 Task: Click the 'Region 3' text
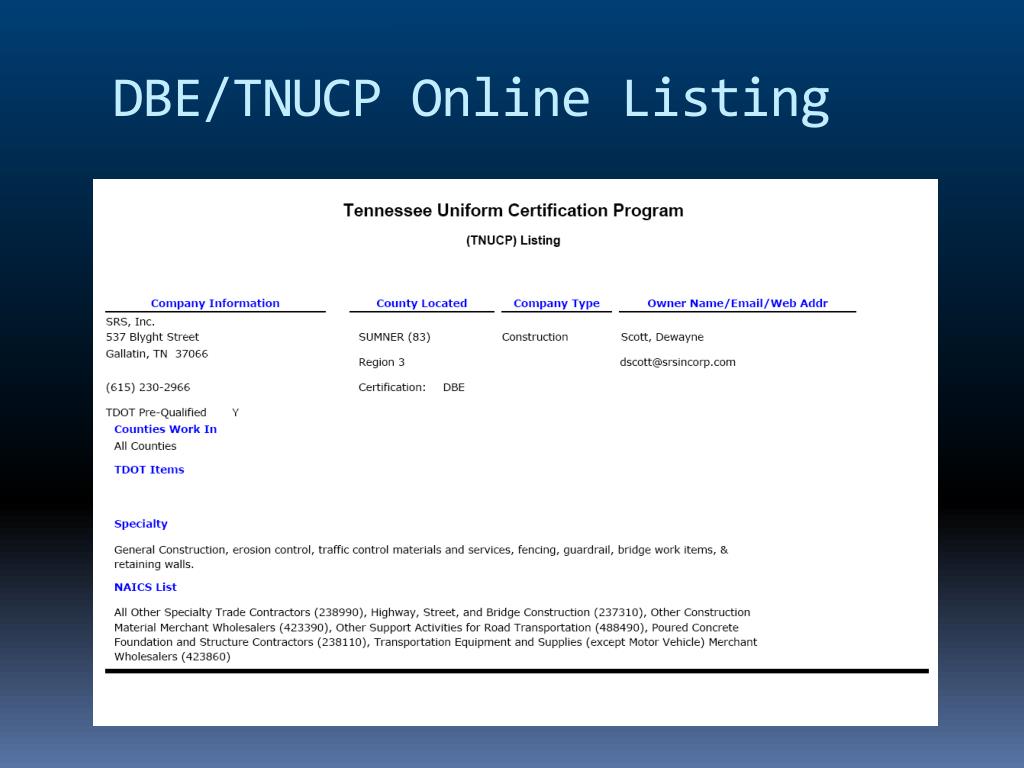(x=381, y=362)
